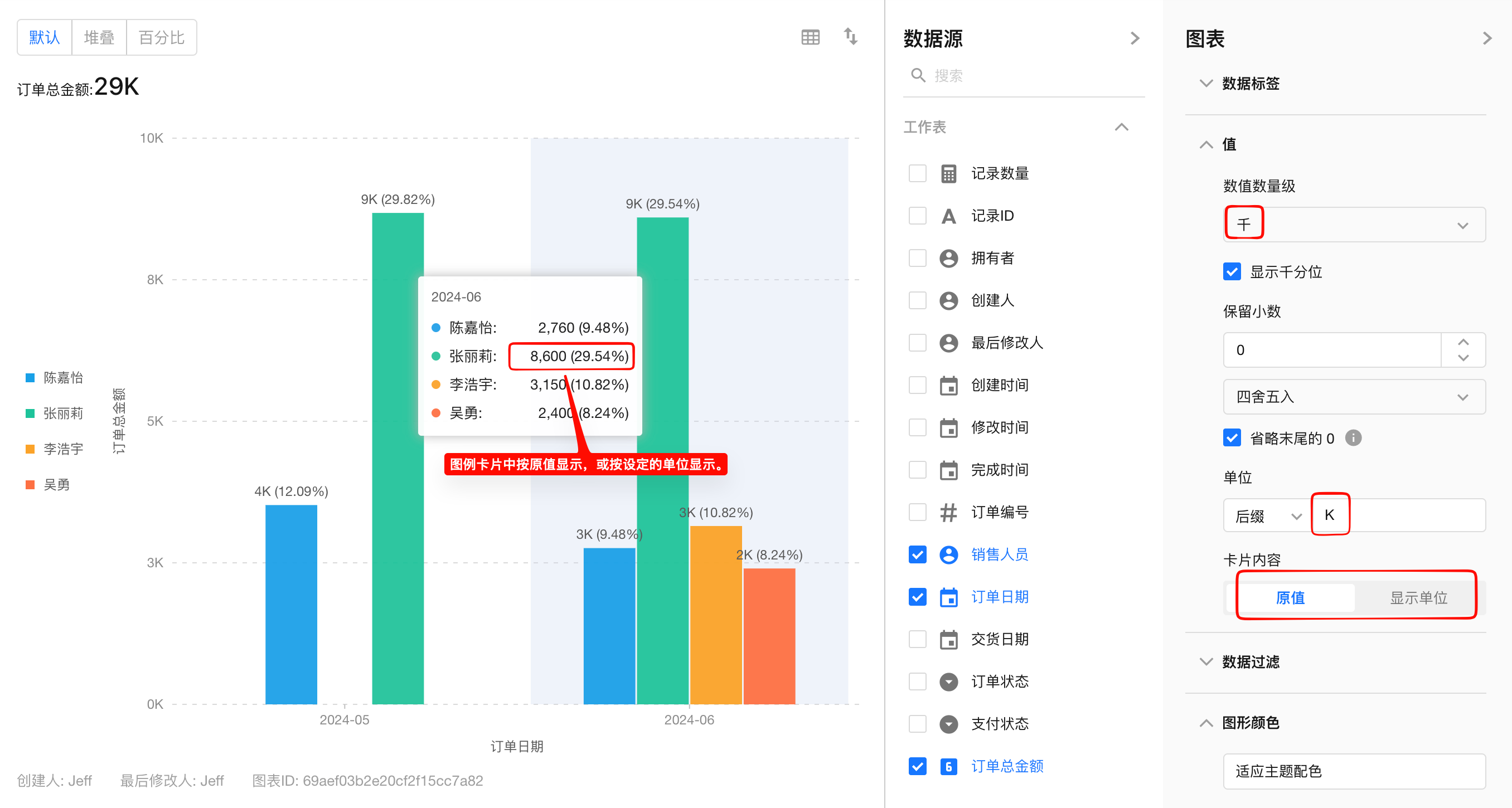Screen dimensions: 1512x808
Task: Click the hash icon for 订单编号
Action: [948, 512]
